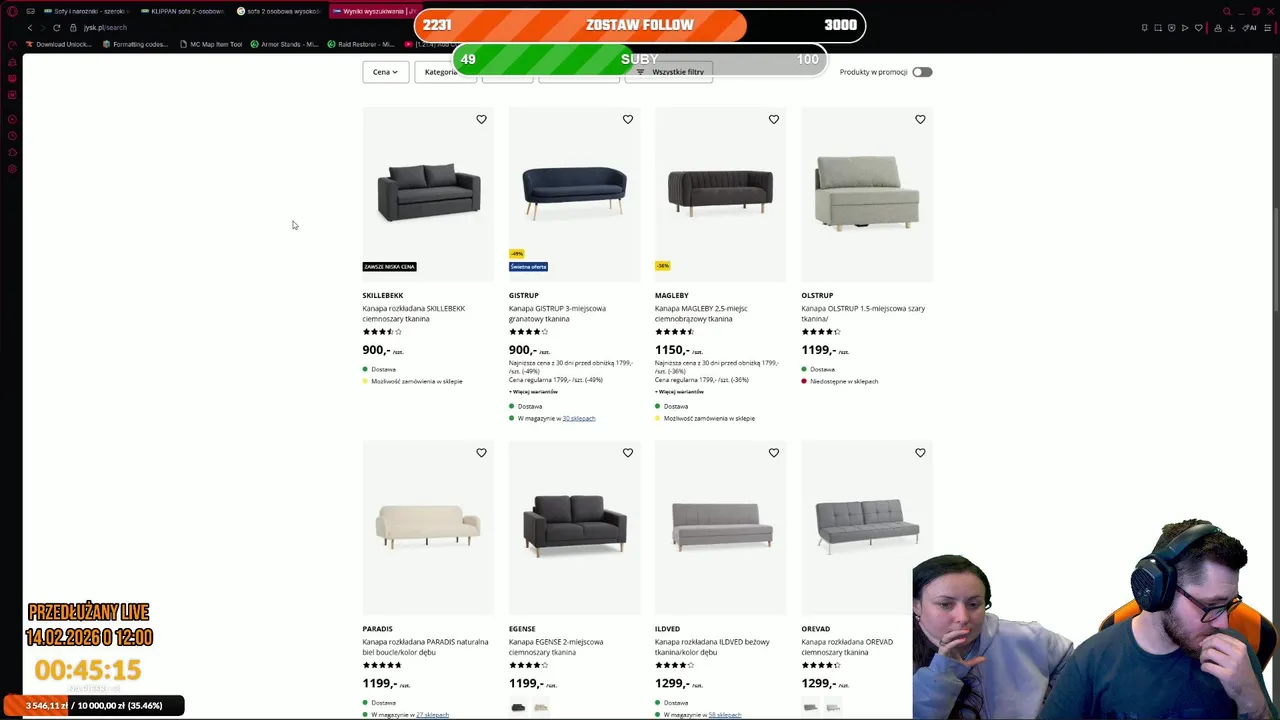The width and height of the screenshot is (1280, 720).
Task: Open PARADIS cream sofa product image
Action: click(428, 526)
